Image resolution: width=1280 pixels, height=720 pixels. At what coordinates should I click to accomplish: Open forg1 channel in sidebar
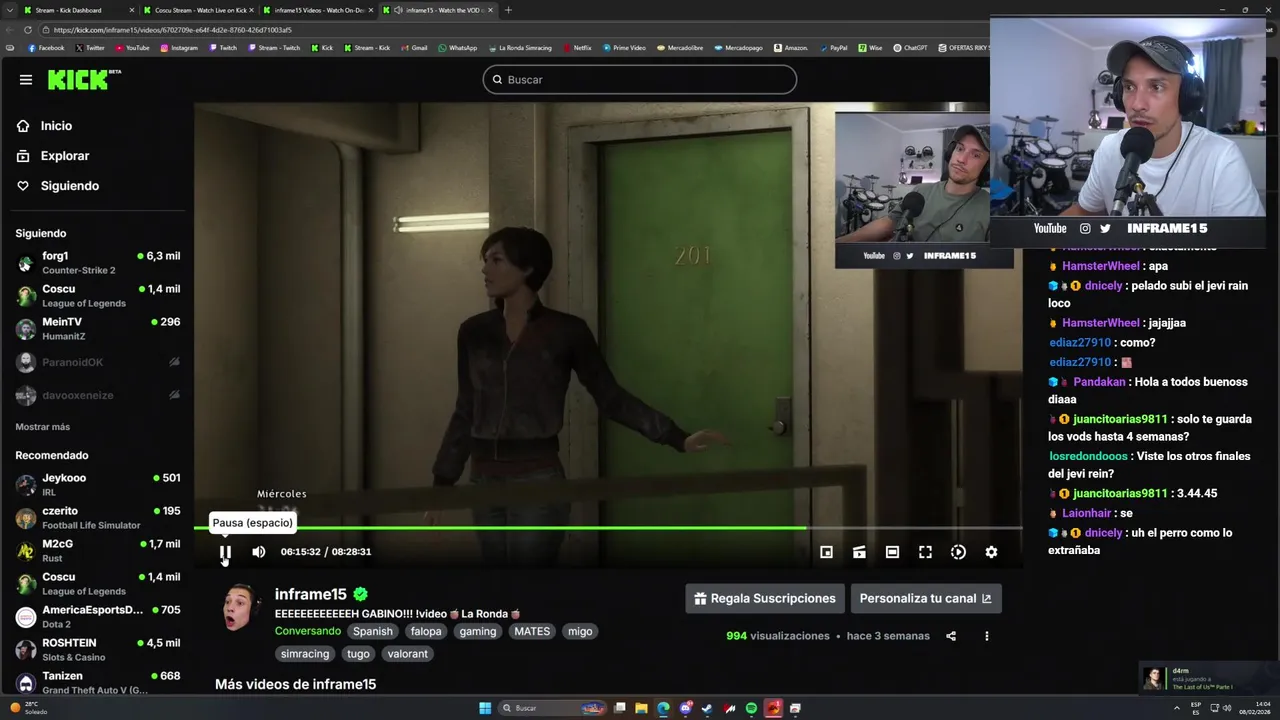[x=98, y=263]
